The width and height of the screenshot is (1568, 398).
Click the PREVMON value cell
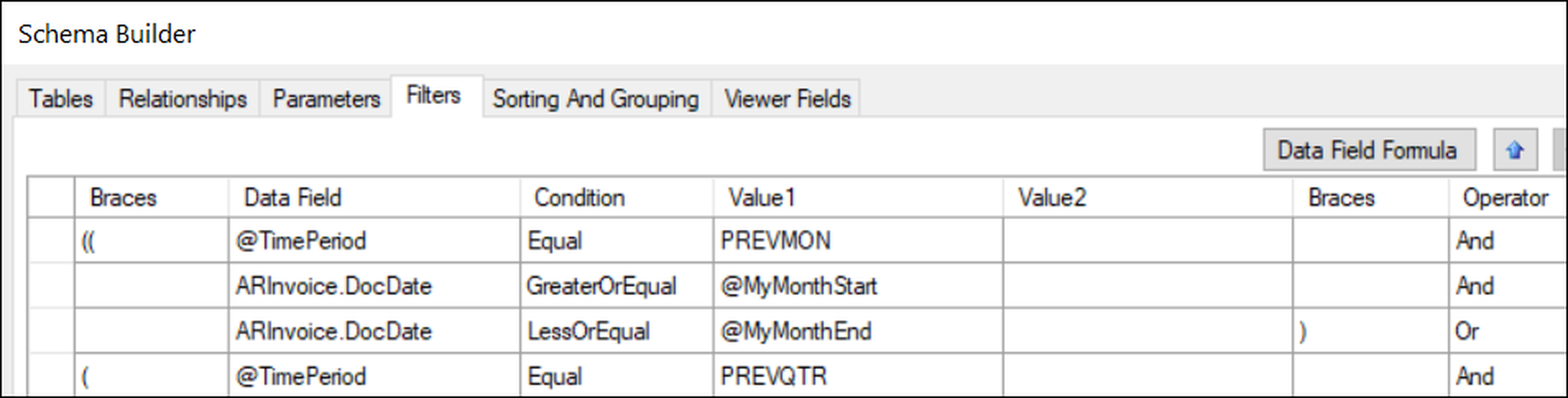[858, 241]
